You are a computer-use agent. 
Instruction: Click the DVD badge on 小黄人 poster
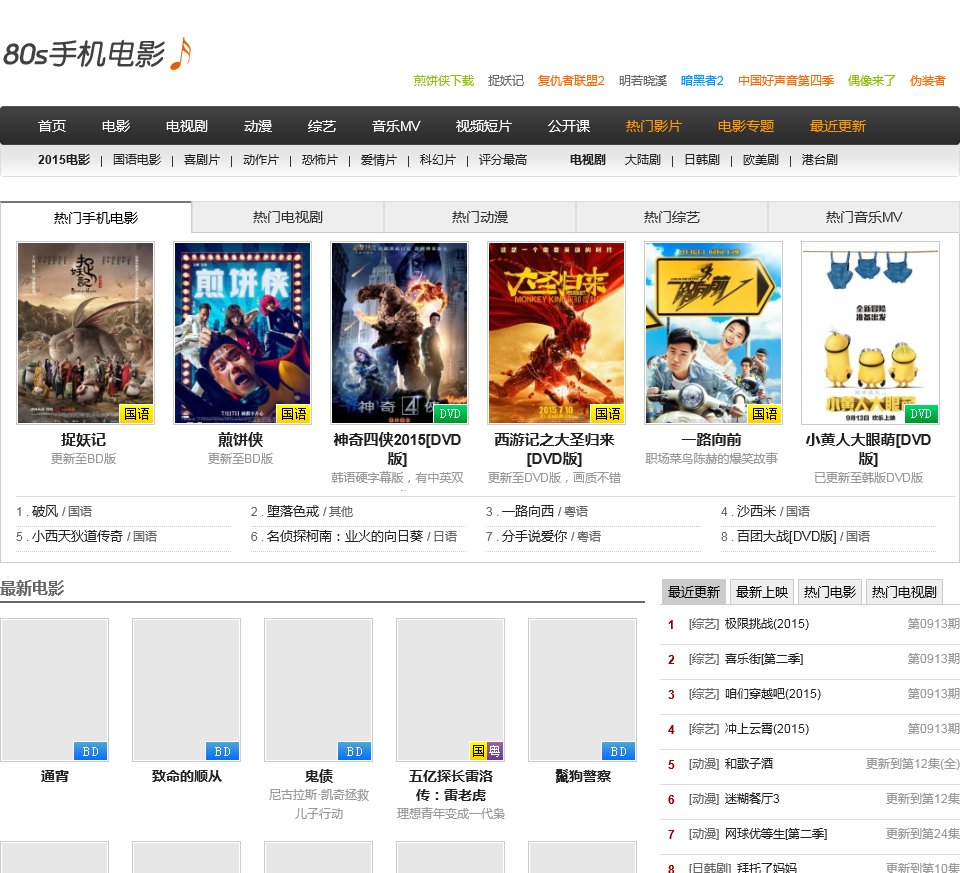coord(921,414)
